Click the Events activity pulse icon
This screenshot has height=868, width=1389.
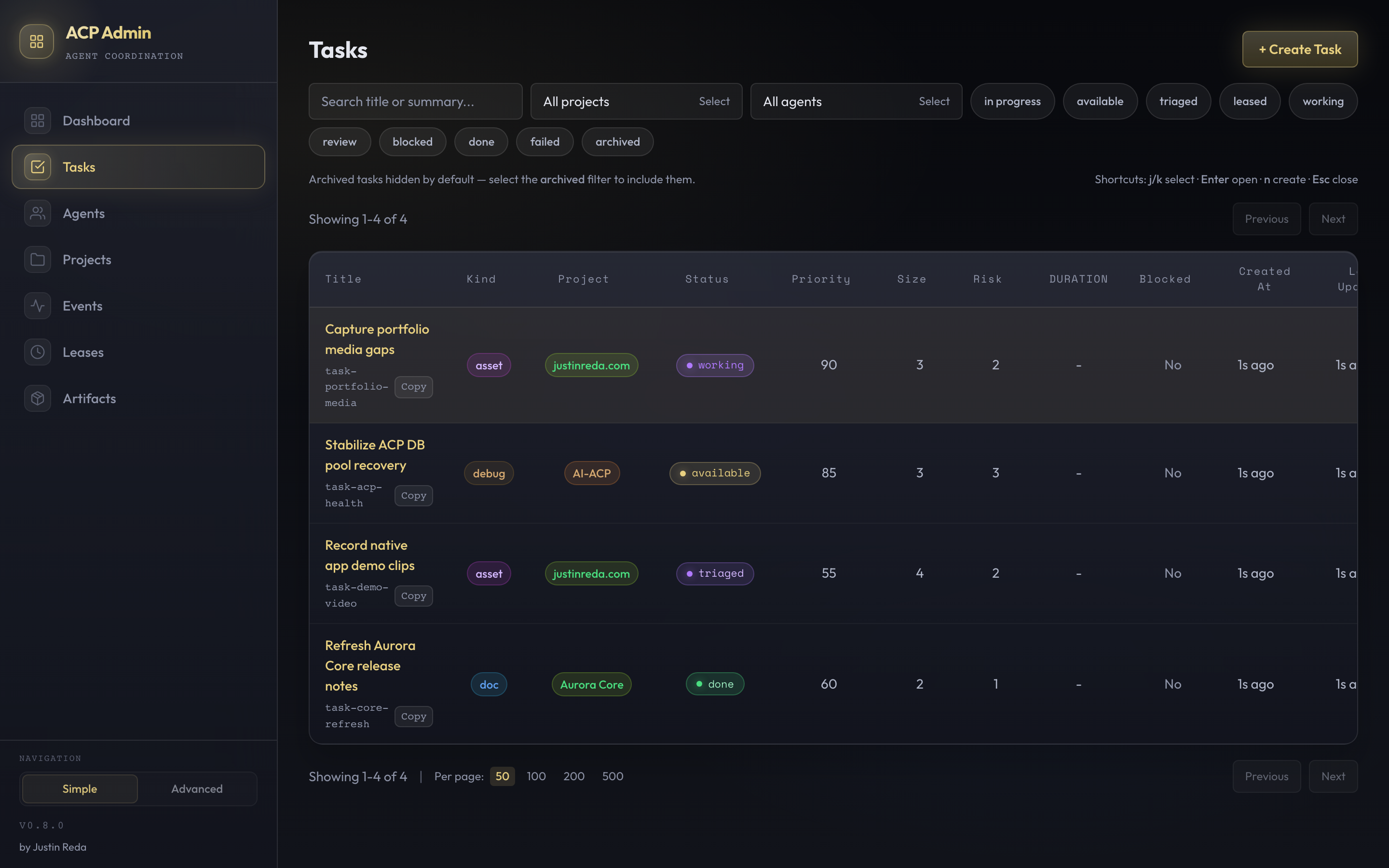[37, 306]
